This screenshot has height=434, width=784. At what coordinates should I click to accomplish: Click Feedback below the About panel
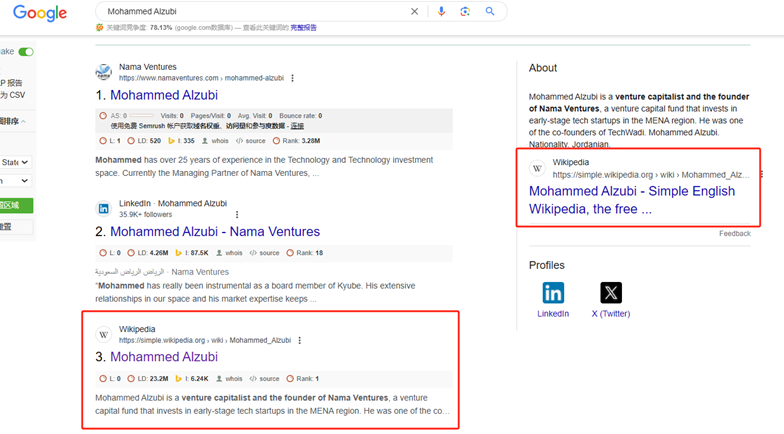734,234
